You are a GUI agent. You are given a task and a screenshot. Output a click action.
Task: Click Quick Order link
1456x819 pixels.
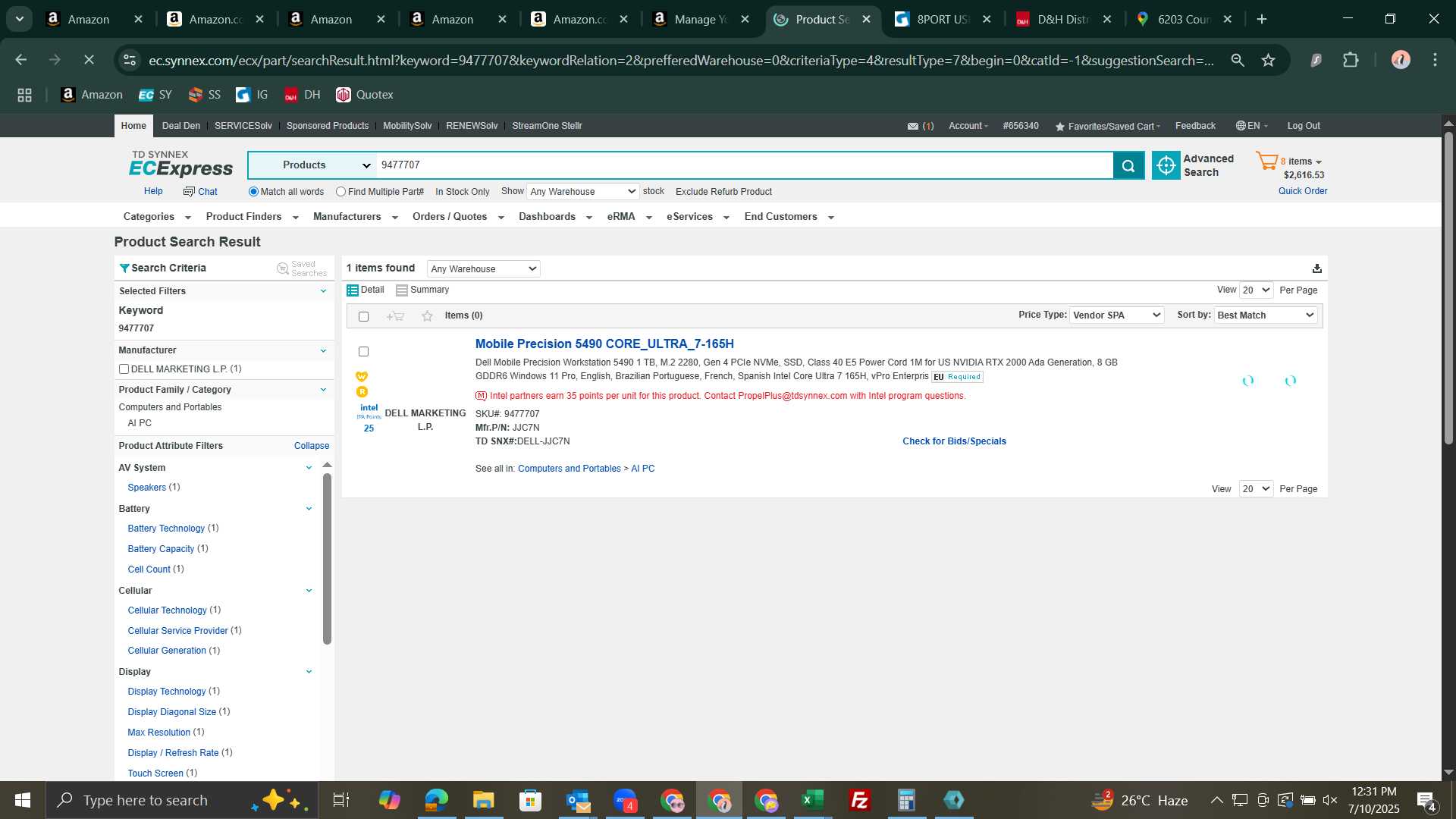1303,191
